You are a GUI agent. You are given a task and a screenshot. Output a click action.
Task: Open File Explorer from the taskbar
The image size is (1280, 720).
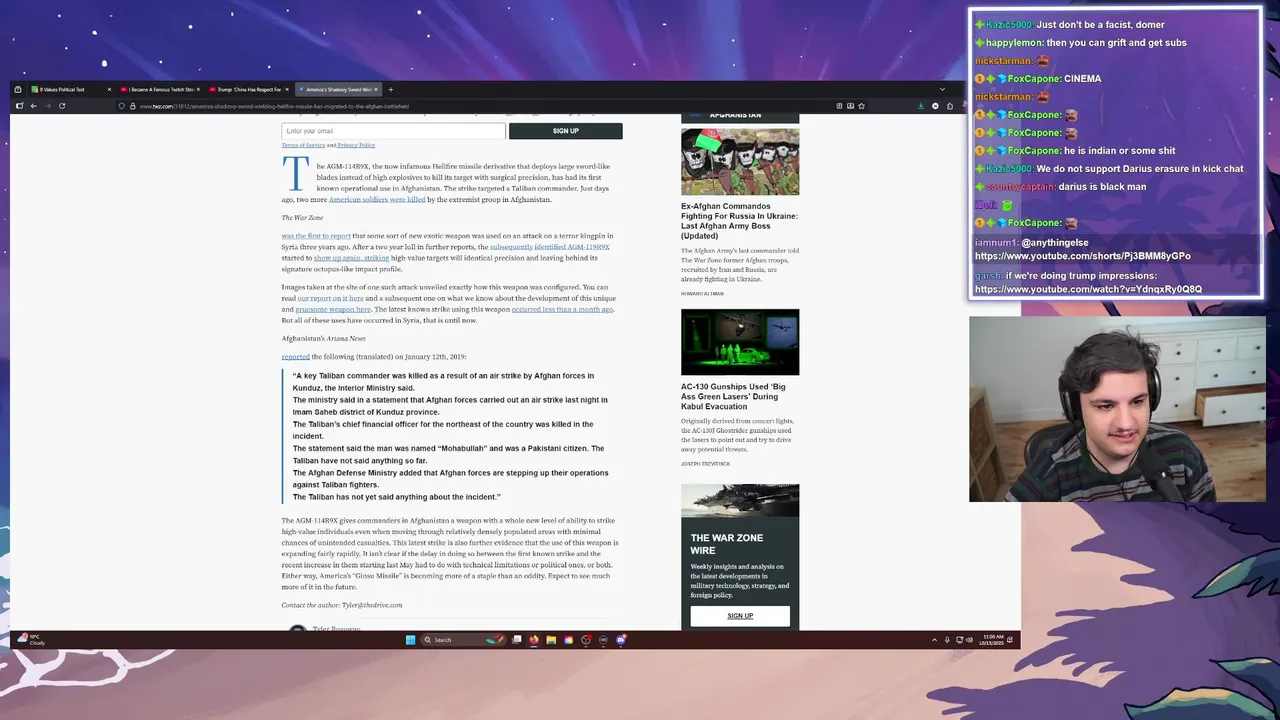point(551,640)
